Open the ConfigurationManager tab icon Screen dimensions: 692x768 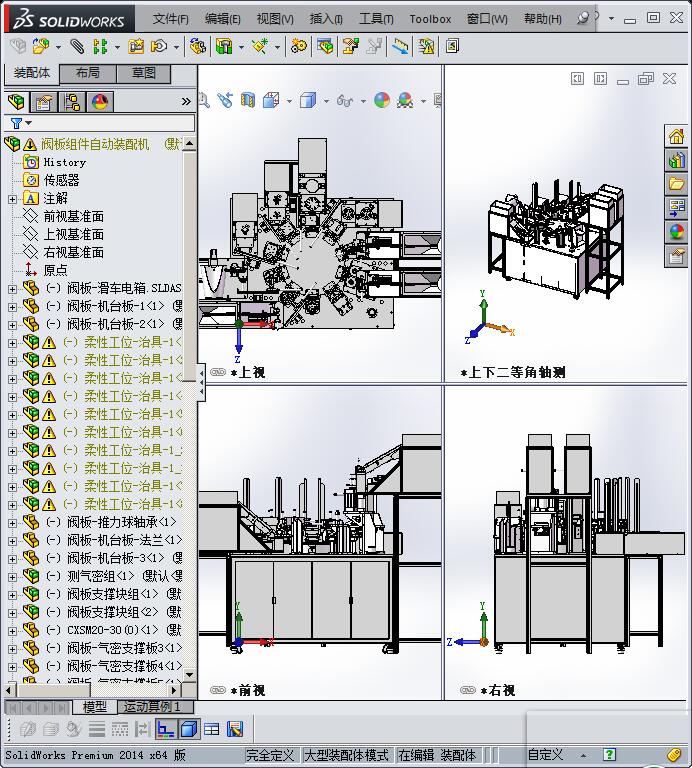tap(72, 102)
